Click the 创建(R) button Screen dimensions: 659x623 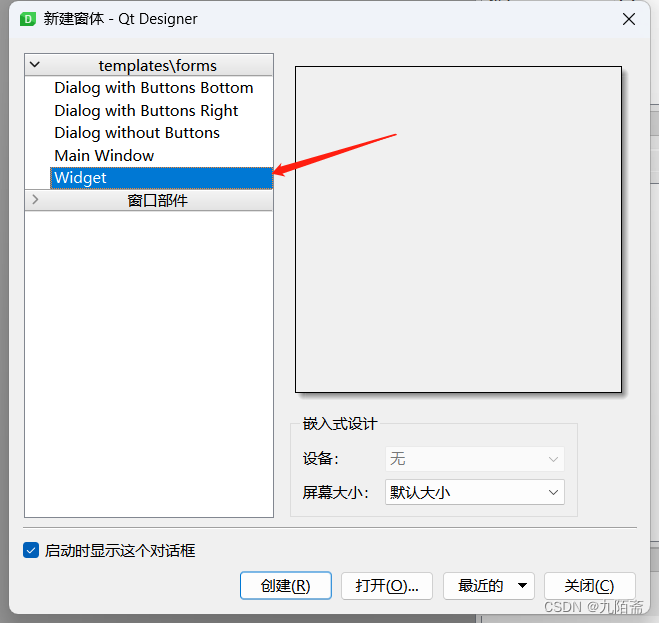point(286,586)
